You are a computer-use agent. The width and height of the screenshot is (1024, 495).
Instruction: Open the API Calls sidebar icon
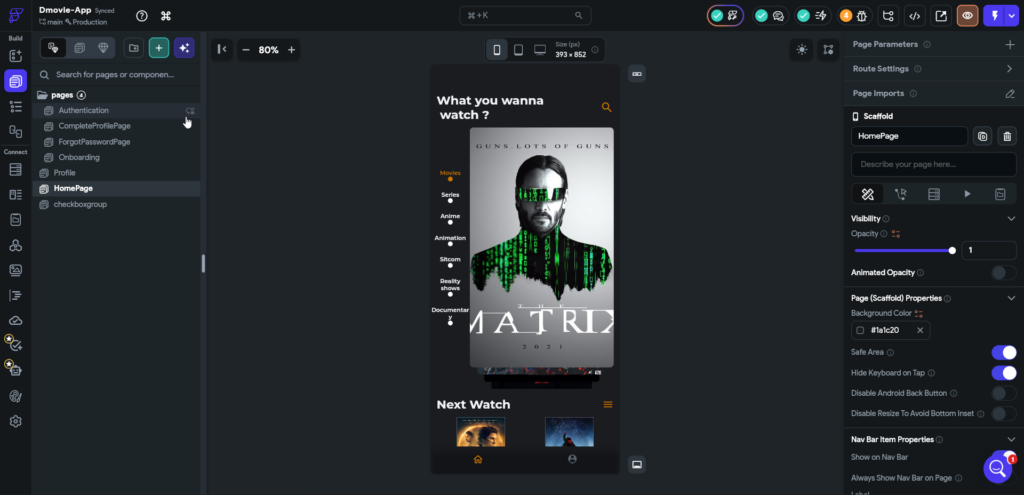point(16,246)
